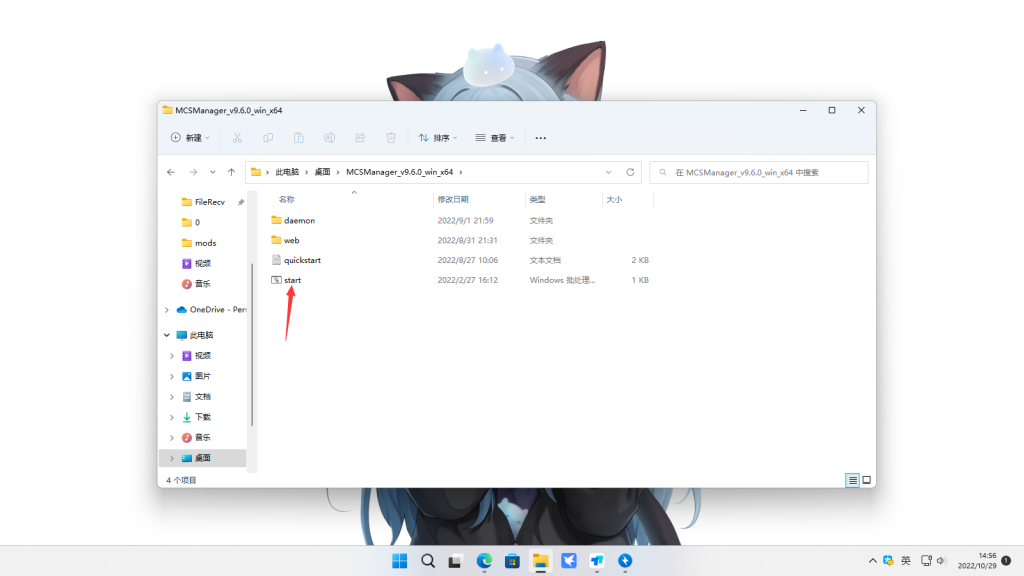Open FileRecv in the navigation pane
The image size is (1024, 576).
203,202
